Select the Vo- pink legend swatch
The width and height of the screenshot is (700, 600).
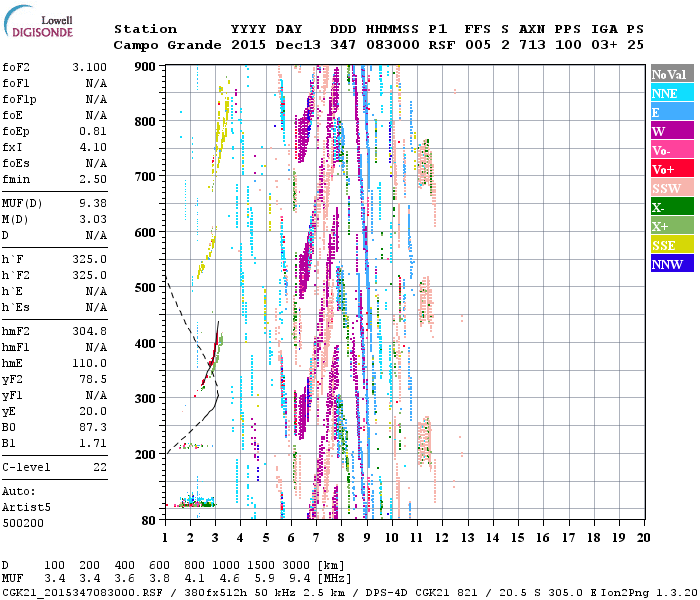pos(672,150)
